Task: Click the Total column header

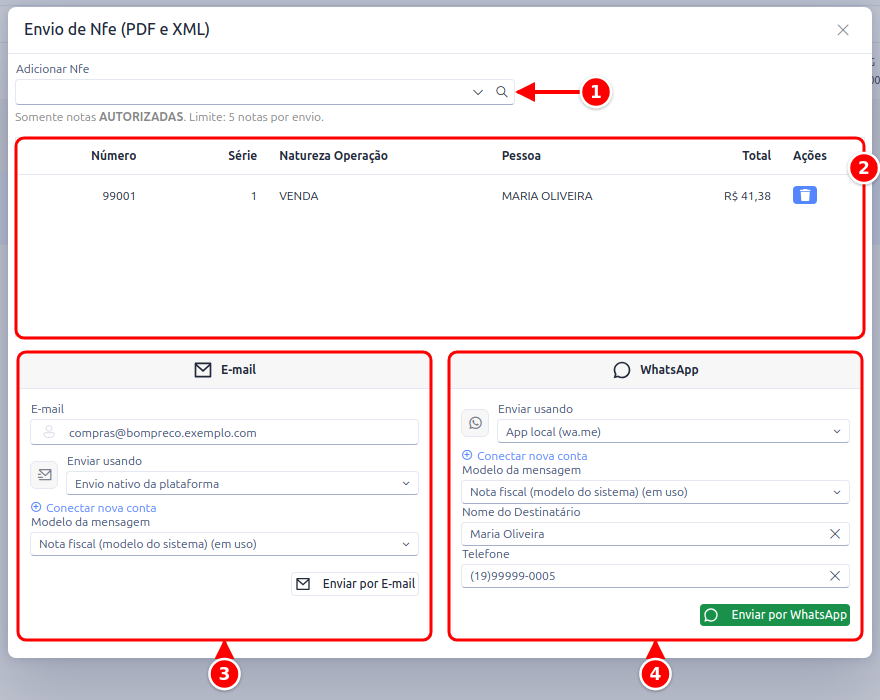Action: click(757, 155)
